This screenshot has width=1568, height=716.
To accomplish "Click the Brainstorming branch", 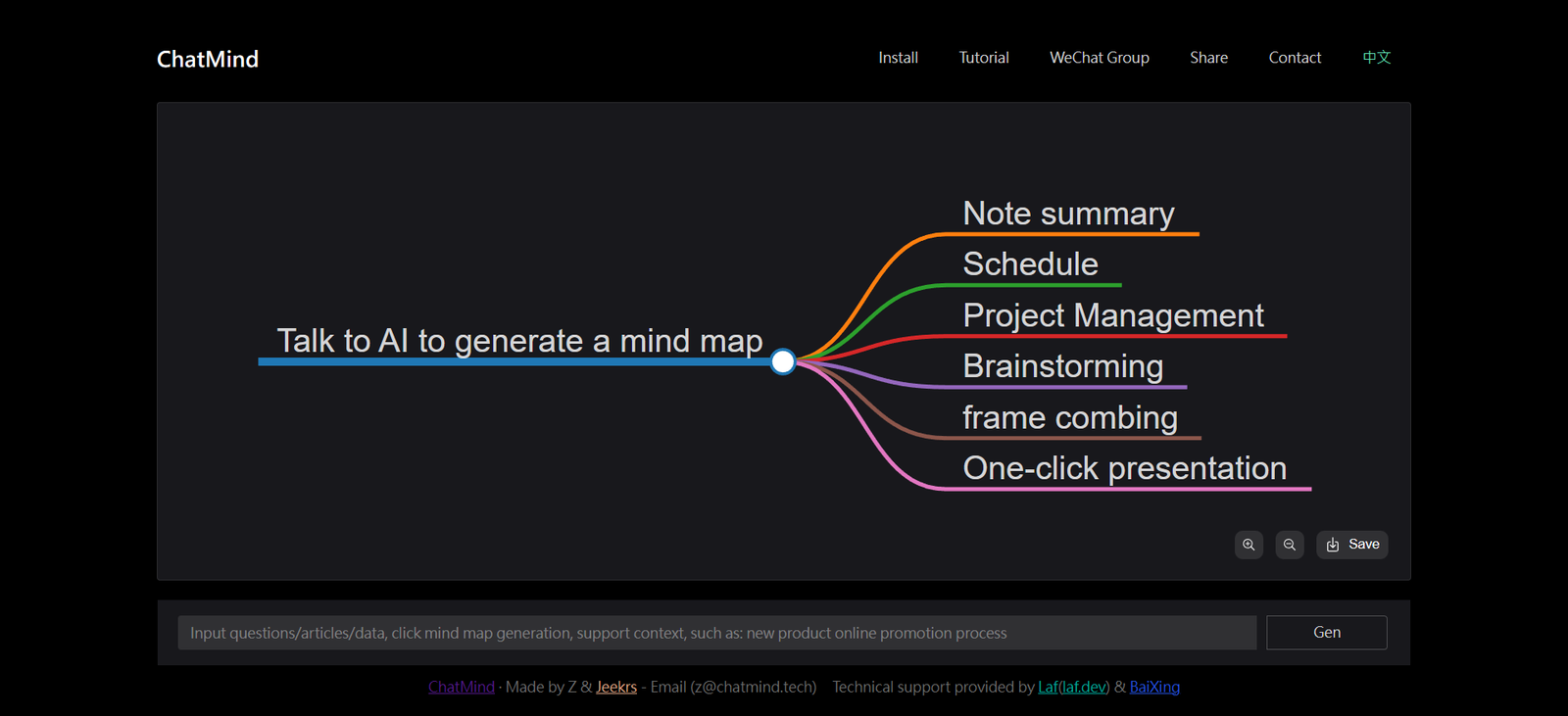I will click(1062, 366).
